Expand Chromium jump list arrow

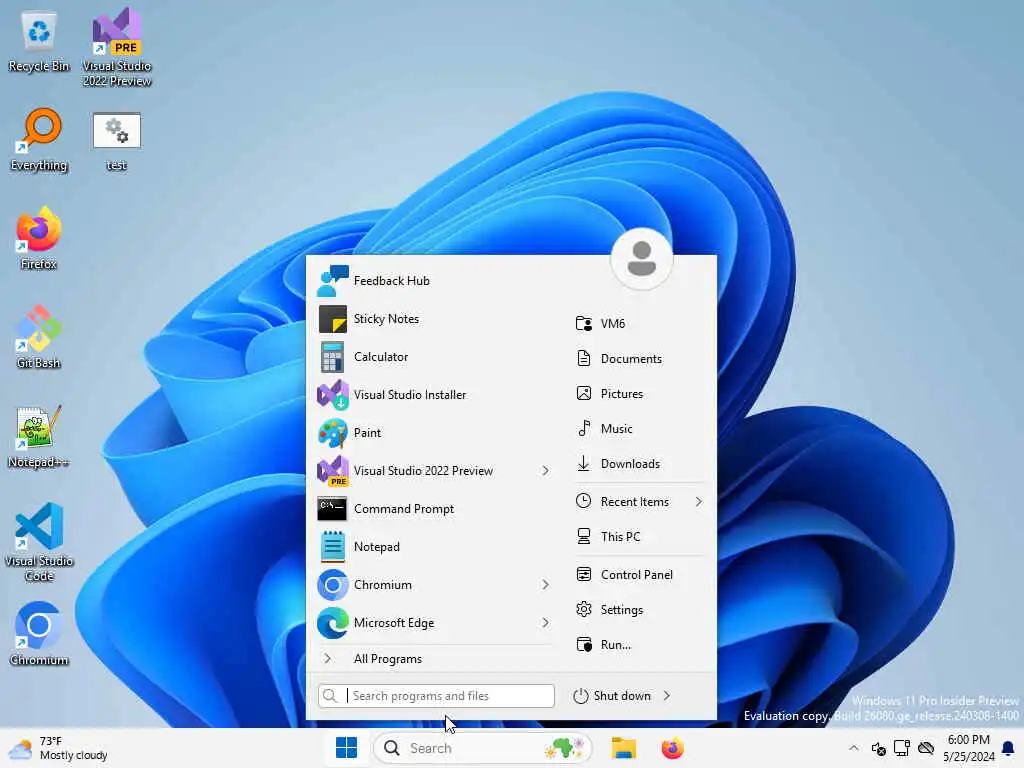(x=545, y=584)
